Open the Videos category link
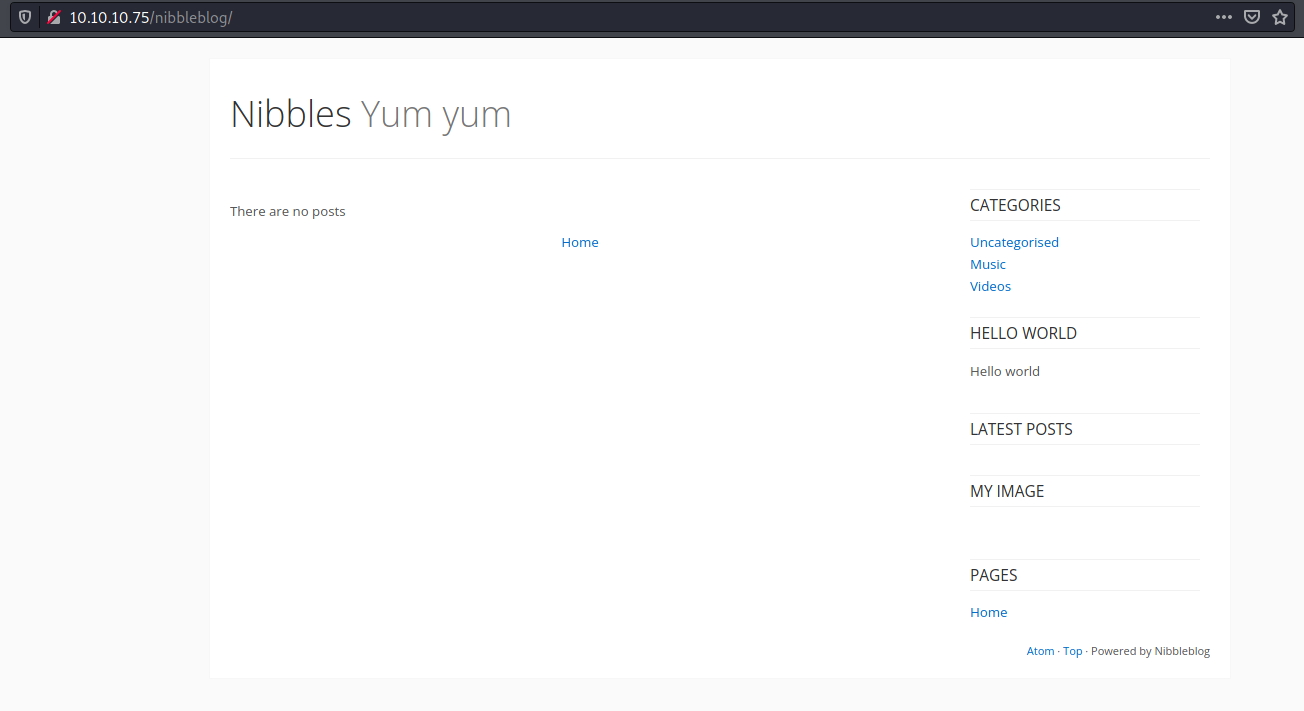Image resolution: width=1304 pixels, height=711 pixels. [x=990, y=286]
